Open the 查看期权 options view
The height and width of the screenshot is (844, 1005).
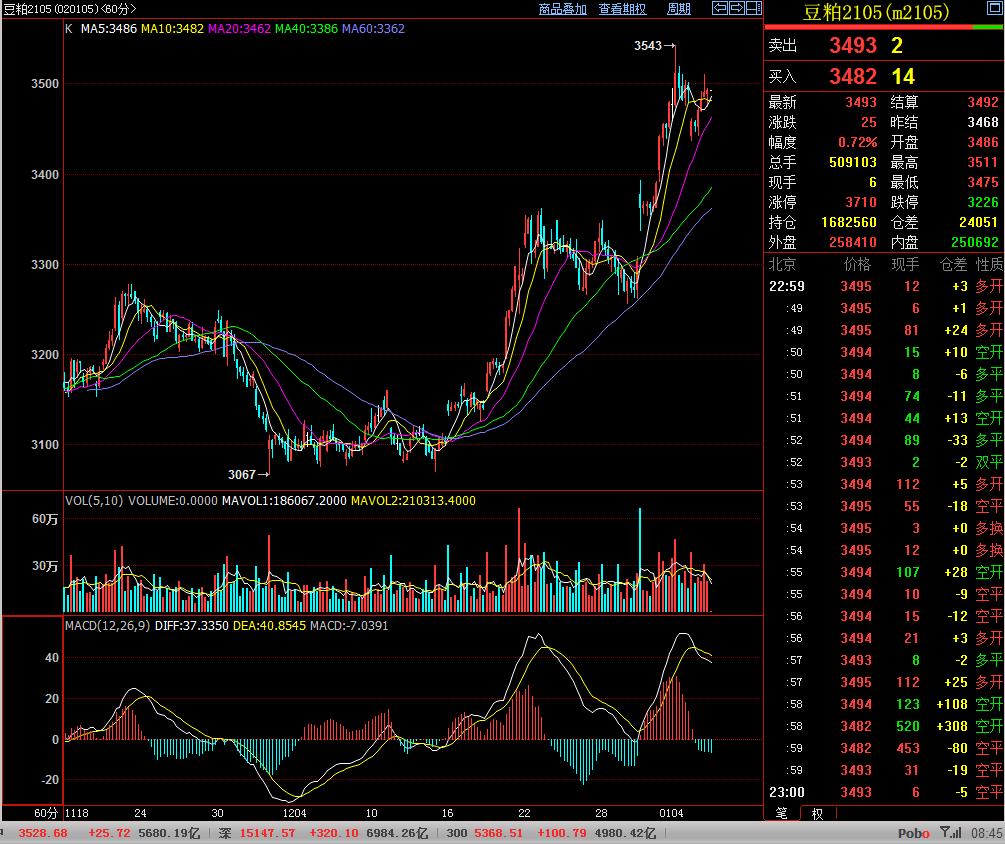tap(622, 9)
